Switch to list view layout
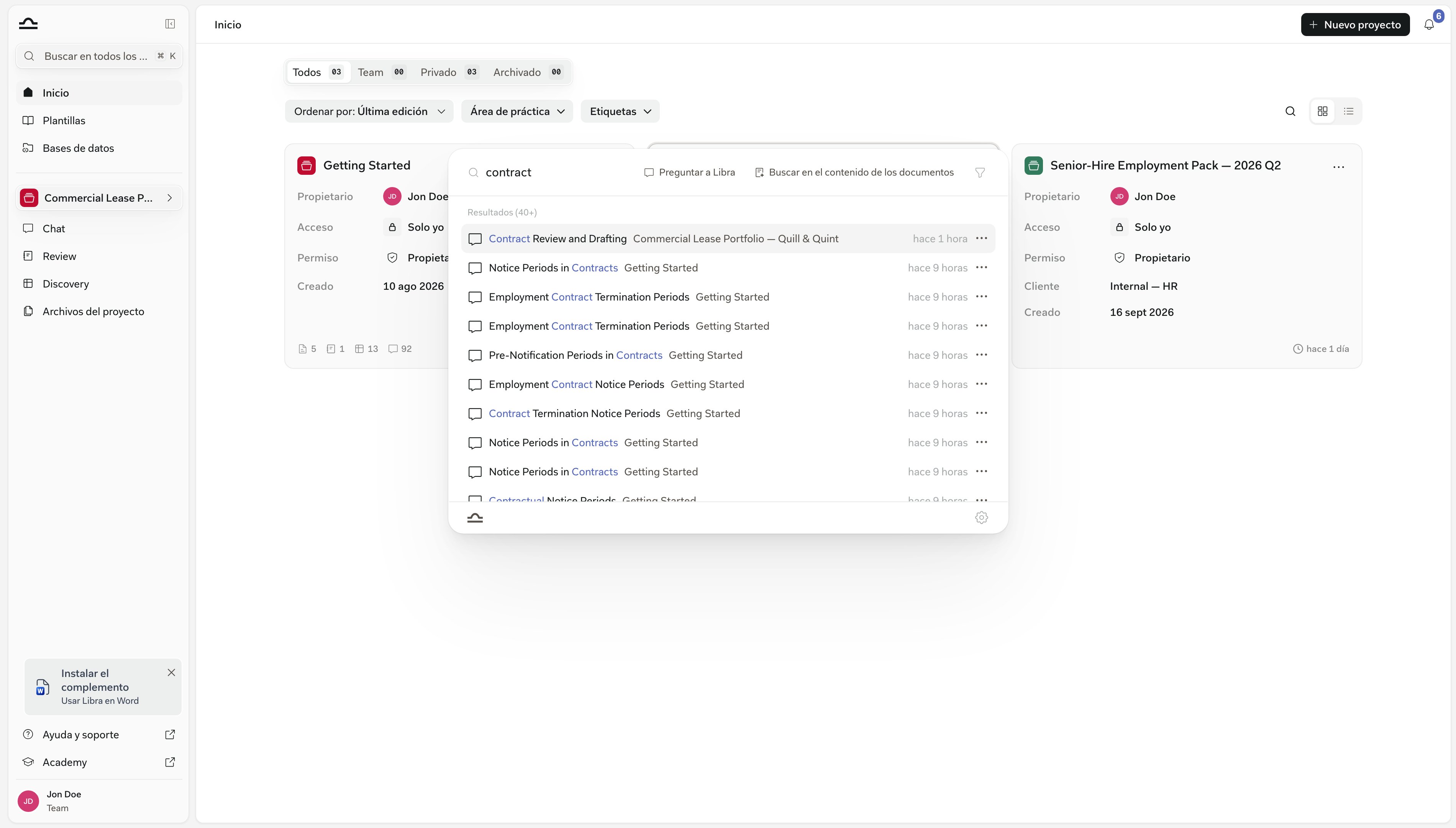1456x828 pixels. point(1349,112)
